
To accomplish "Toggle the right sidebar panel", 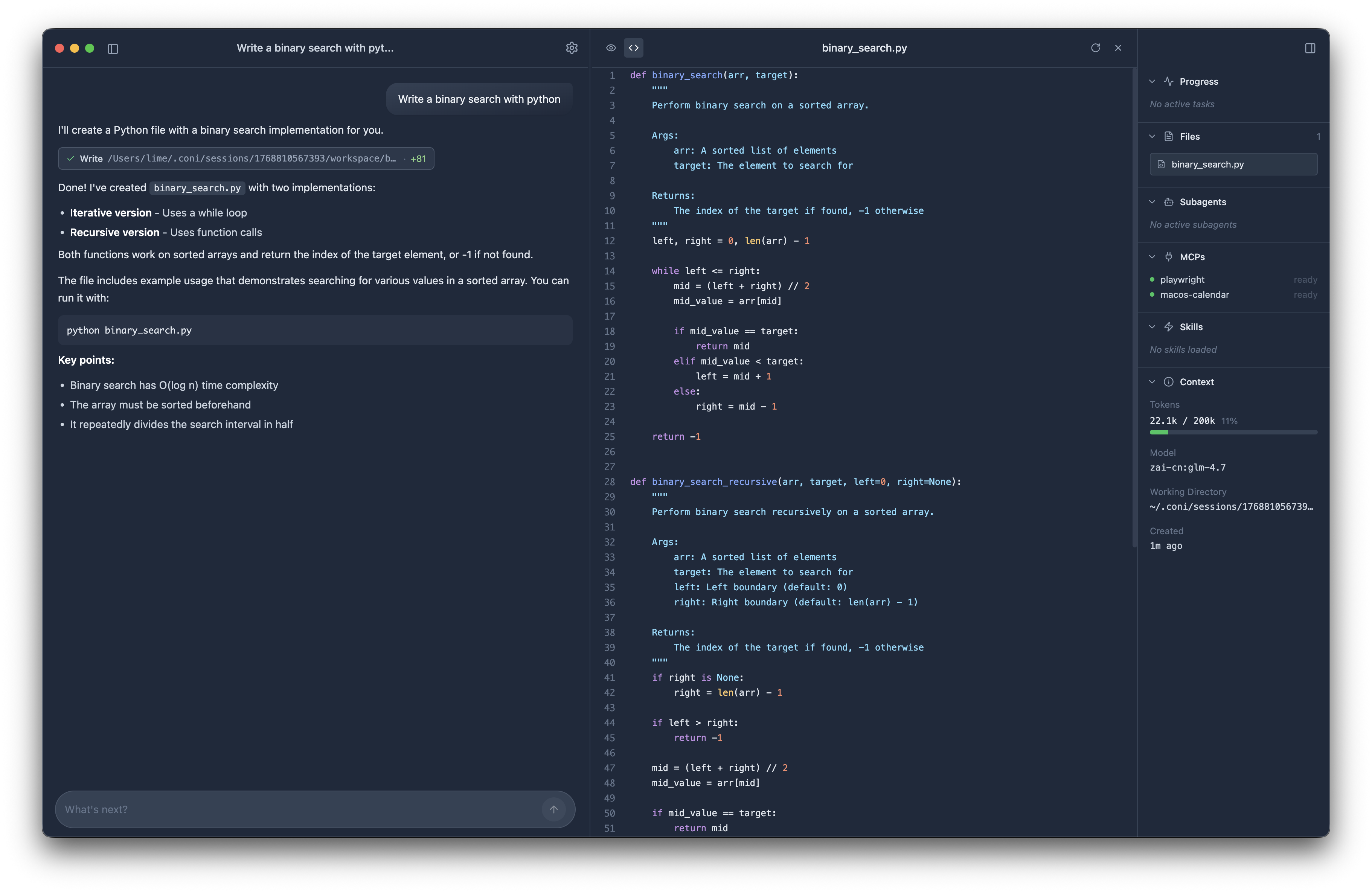I will (x=1310, y=48).
